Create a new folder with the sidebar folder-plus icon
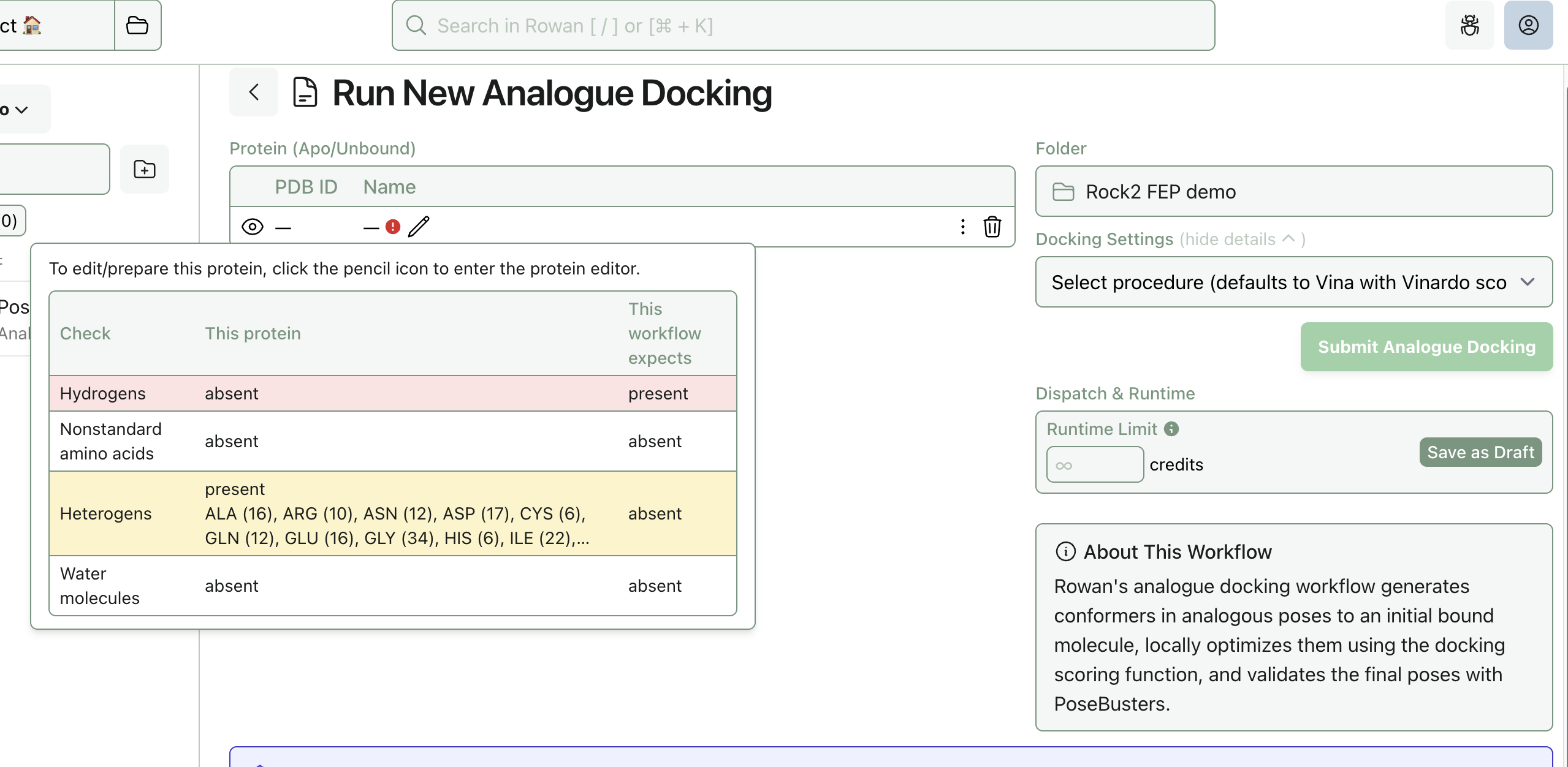This screenshot has height=767, width=1568. [x=144, y=169]
